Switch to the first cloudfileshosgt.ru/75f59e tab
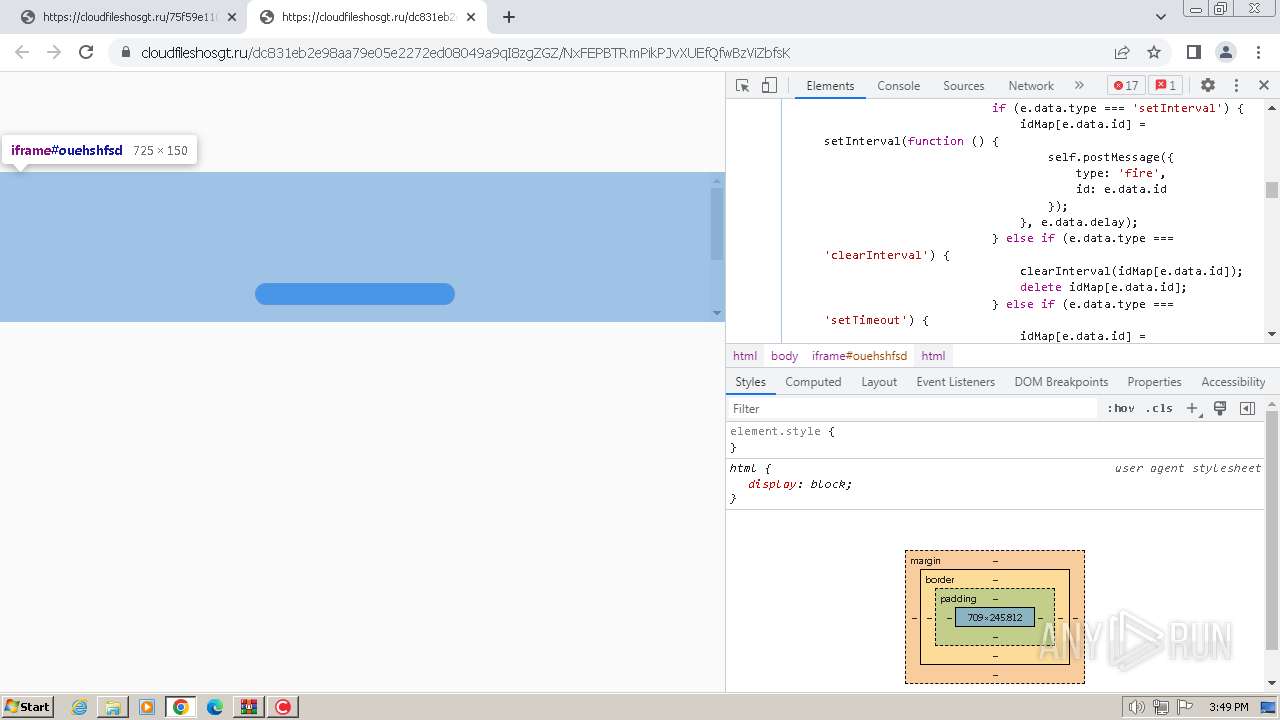The width and height of the screenshot is (1280, 720). (x=125, y=17)
